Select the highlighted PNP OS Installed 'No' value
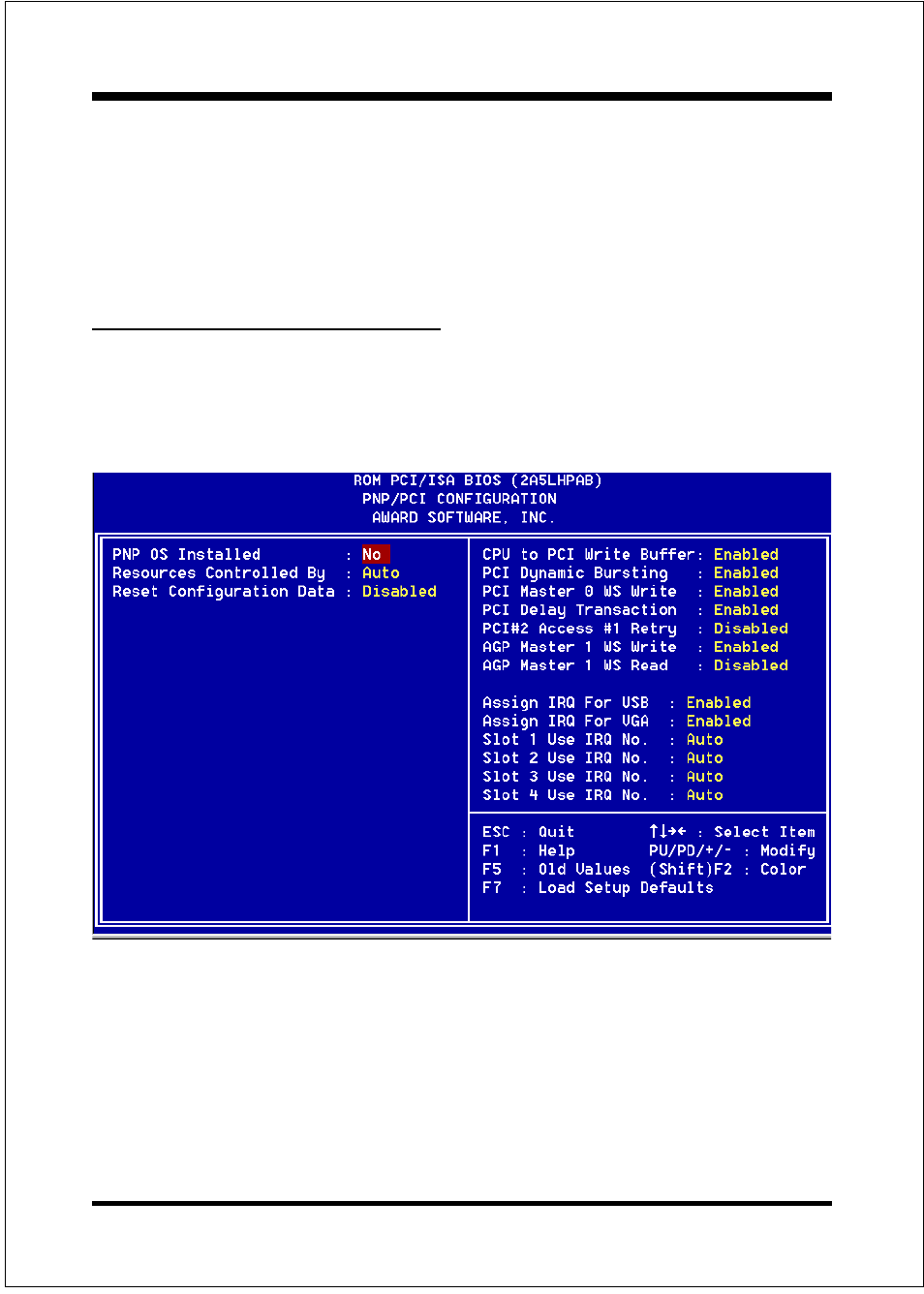This screenshot has height=1294, width=924. tap(376, 554)
